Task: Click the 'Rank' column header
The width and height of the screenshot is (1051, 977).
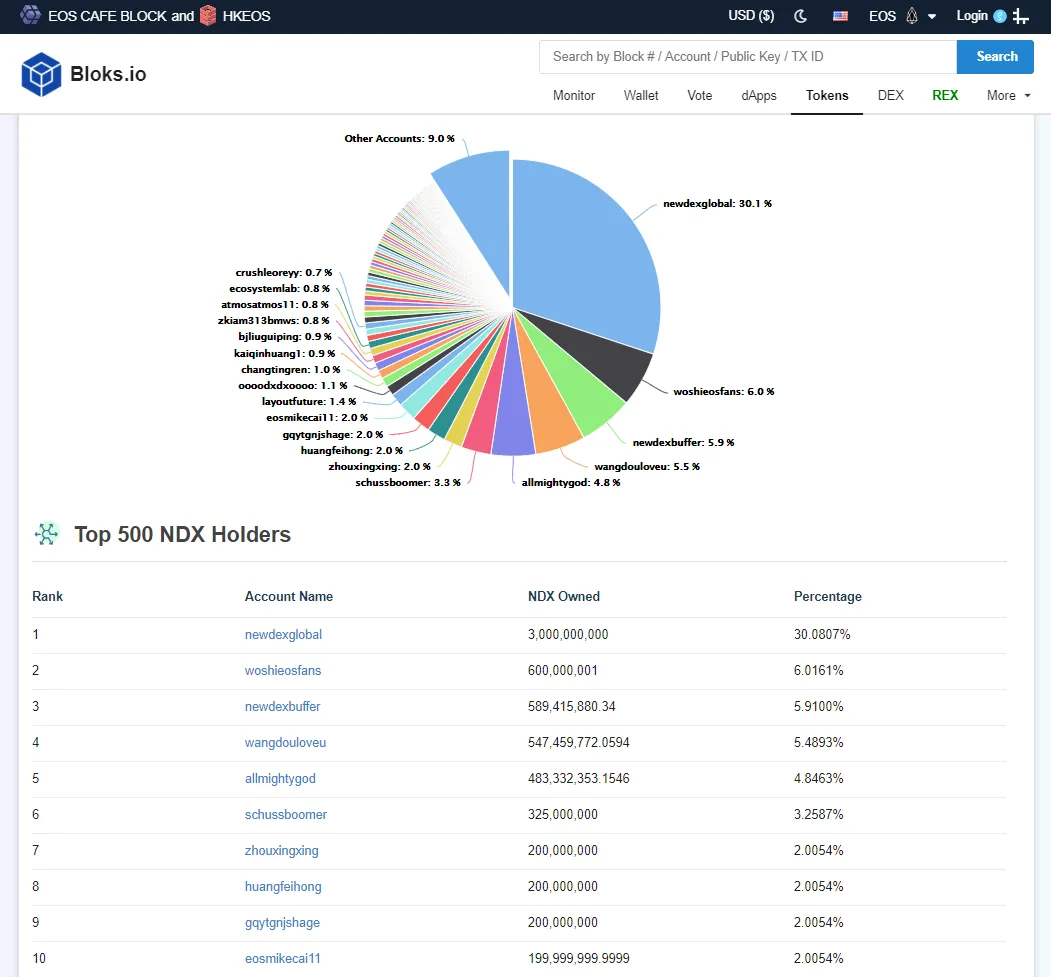Action: [48, 596]
